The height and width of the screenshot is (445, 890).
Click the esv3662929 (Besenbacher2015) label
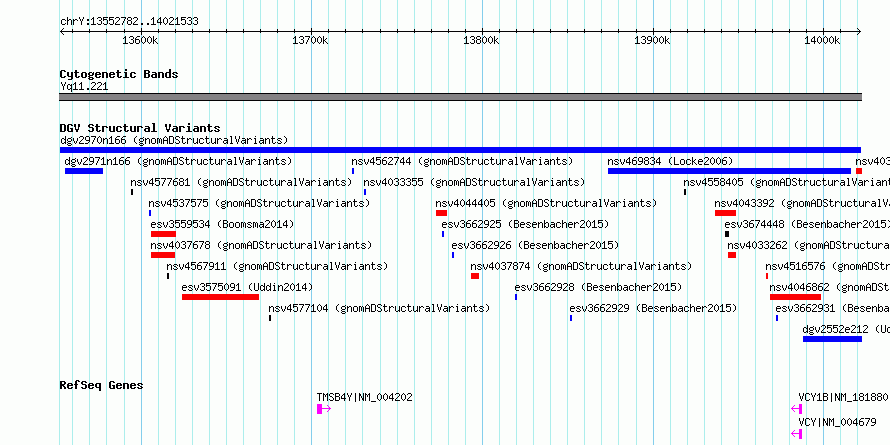coord(653,308)
